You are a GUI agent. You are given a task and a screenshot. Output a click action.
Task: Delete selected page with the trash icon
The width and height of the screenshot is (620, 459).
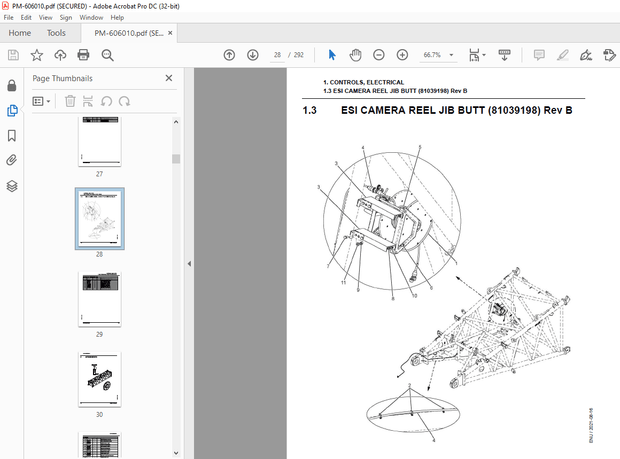click(70, 101)
